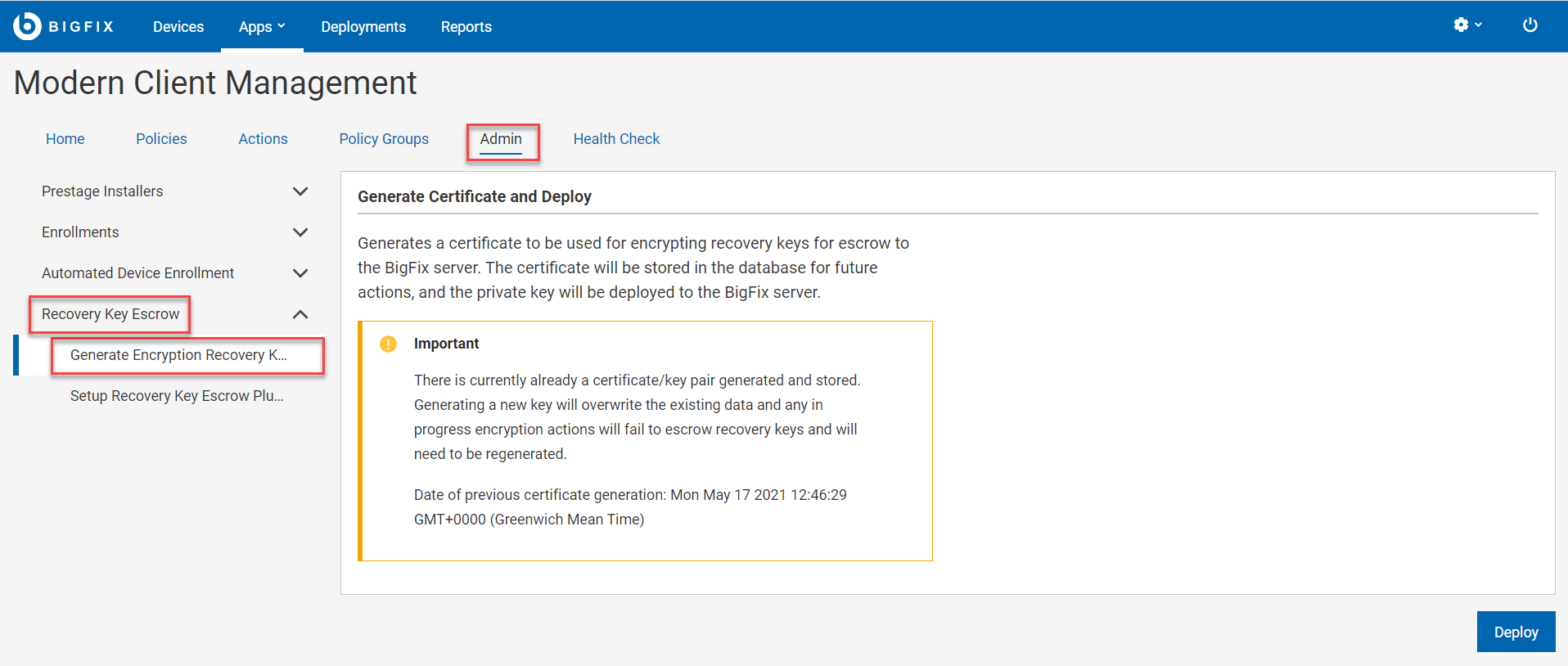
Task: Switch to the Home tab
Action: 65,139
